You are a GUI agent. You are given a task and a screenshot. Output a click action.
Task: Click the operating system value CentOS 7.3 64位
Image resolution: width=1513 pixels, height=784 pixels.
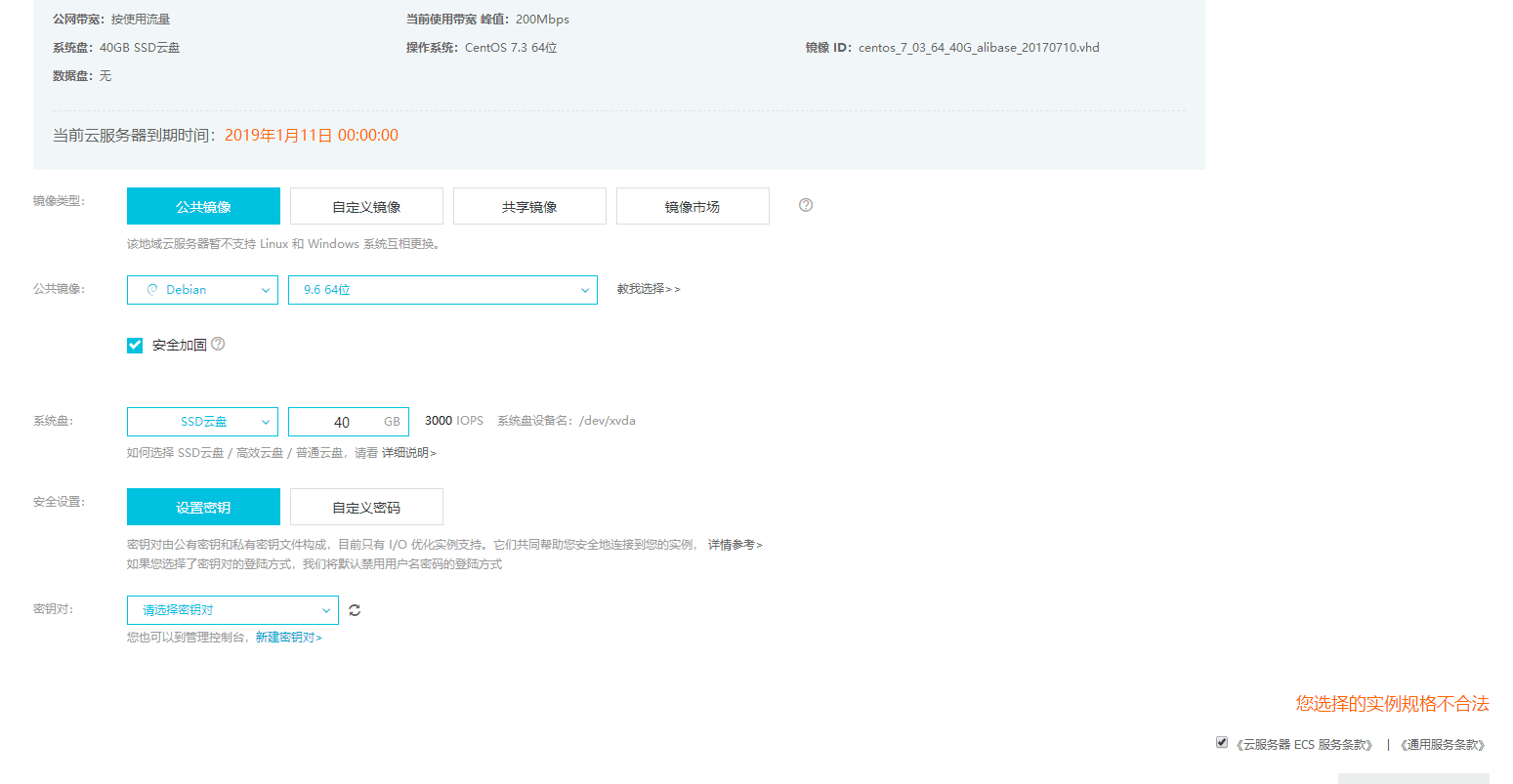(x=511, y=48)
